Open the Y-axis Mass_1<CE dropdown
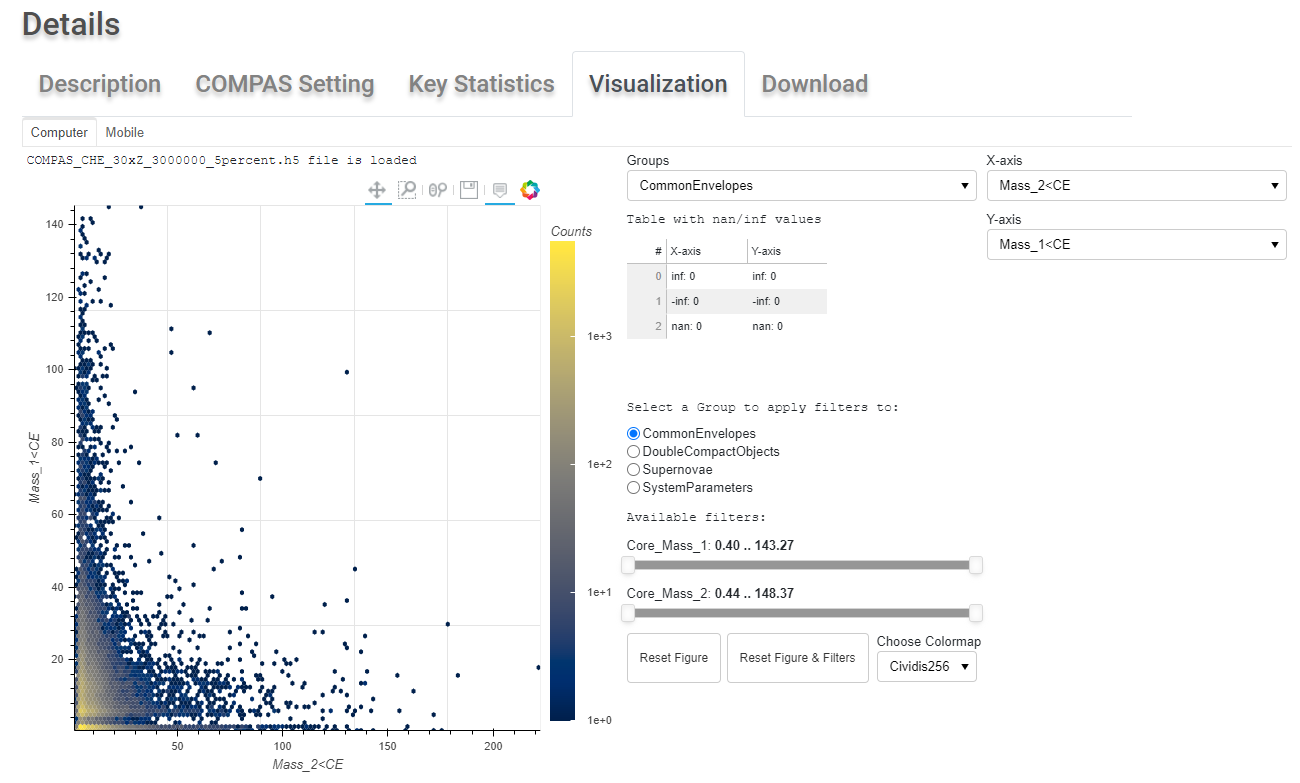 [1137, 244]
